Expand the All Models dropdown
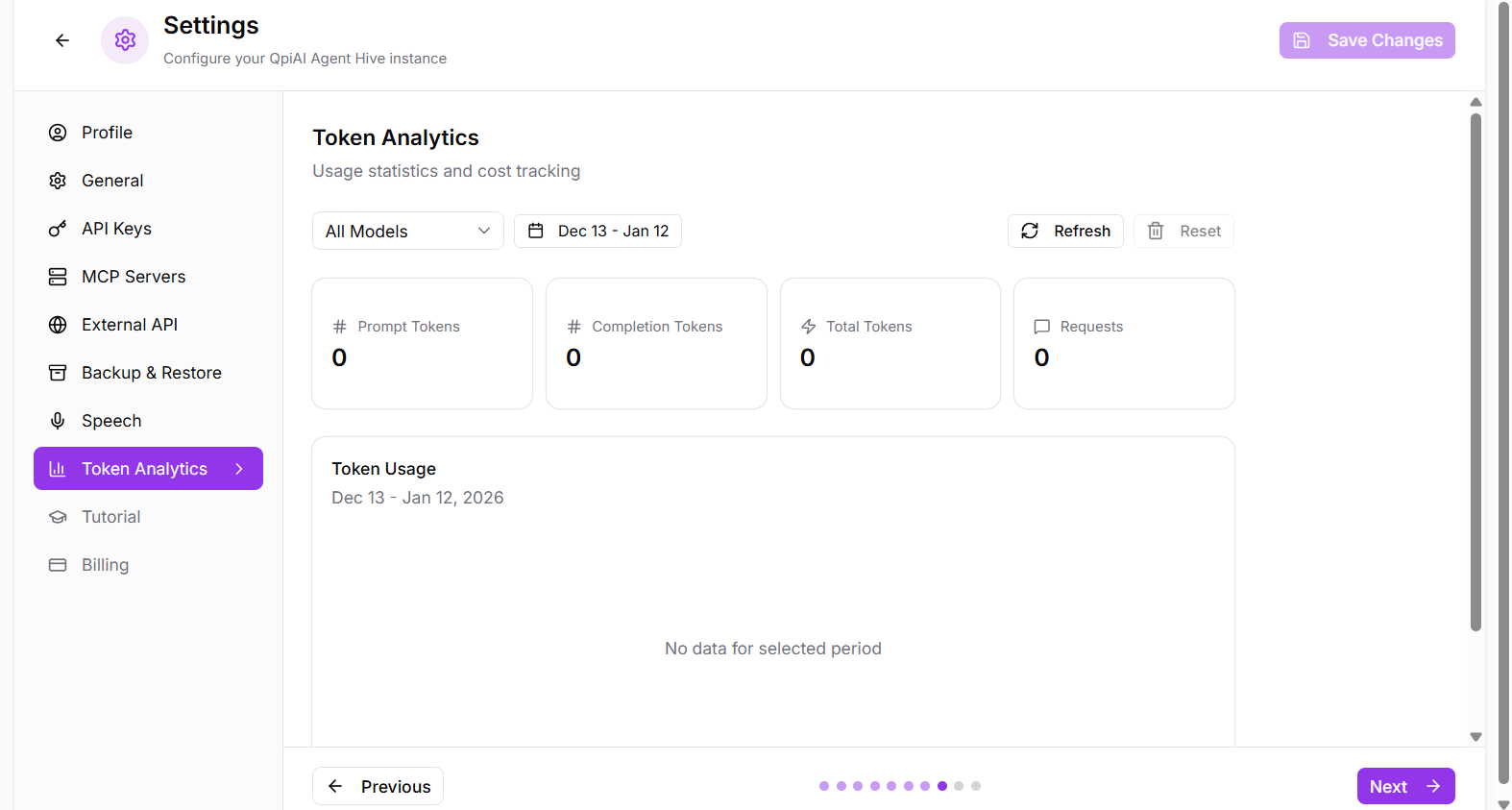The width and height of the screenshot is (1512, 810). (407, 231)
